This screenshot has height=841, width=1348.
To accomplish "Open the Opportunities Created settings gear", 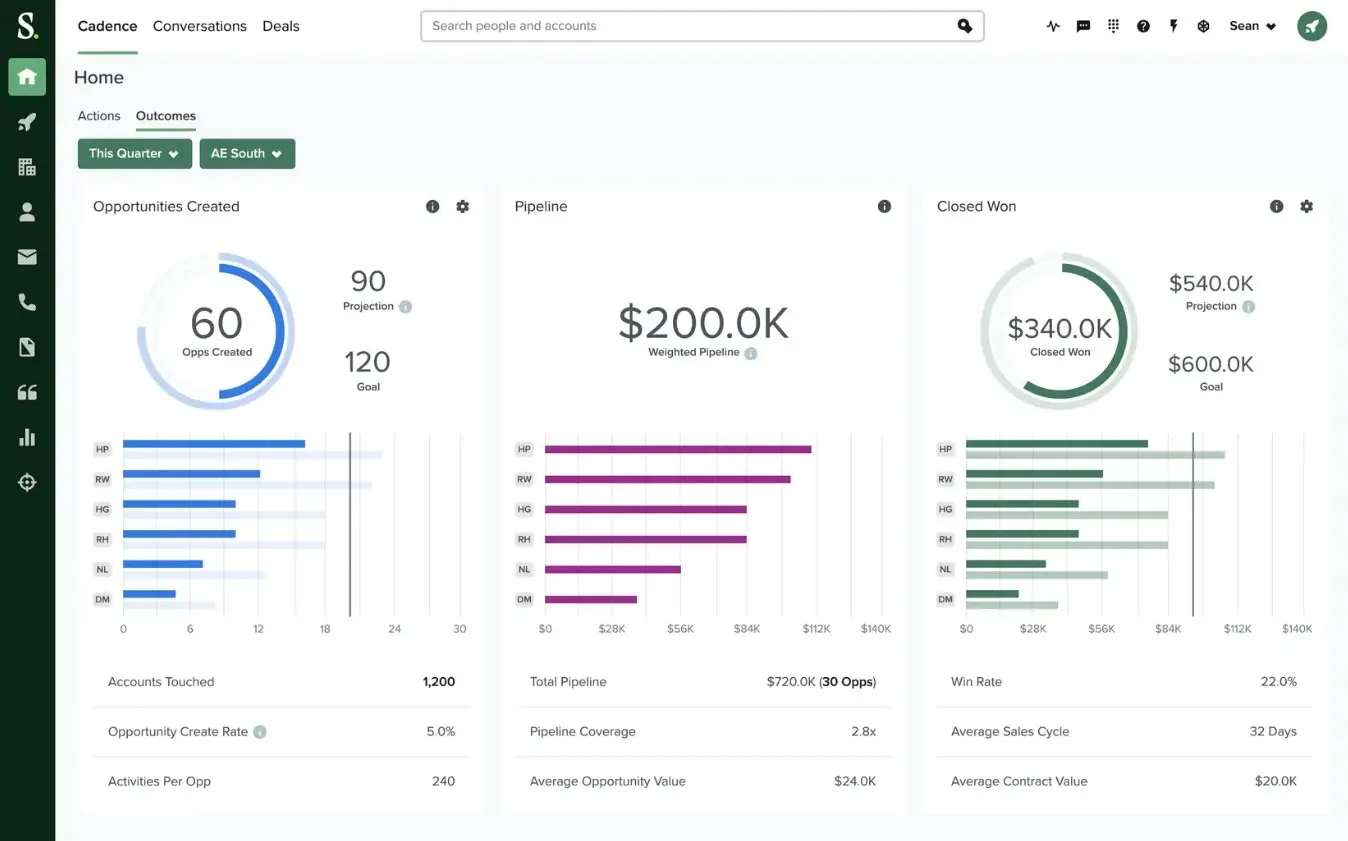I will [x=462, y=206].
